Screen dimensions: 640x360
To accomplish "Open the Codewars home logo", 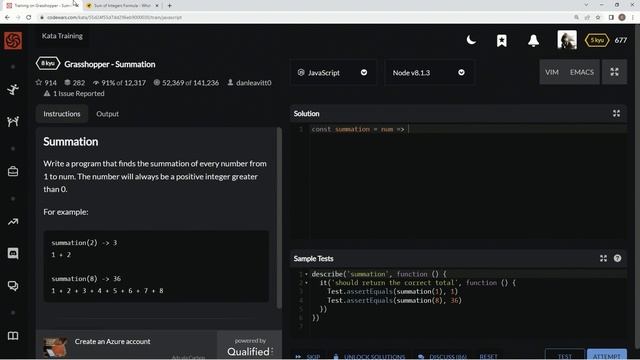I will tap(13, 40).
